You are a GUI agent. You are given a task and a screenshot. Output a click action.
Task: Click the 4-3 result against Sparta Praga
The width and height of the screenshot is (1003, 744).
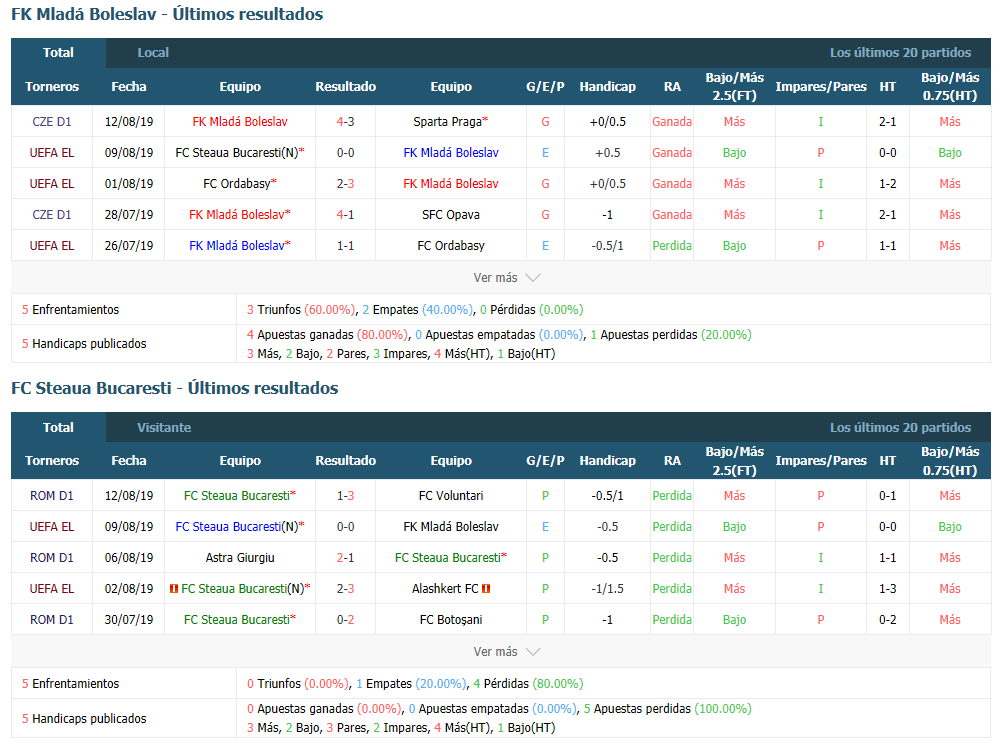point(345,122)
